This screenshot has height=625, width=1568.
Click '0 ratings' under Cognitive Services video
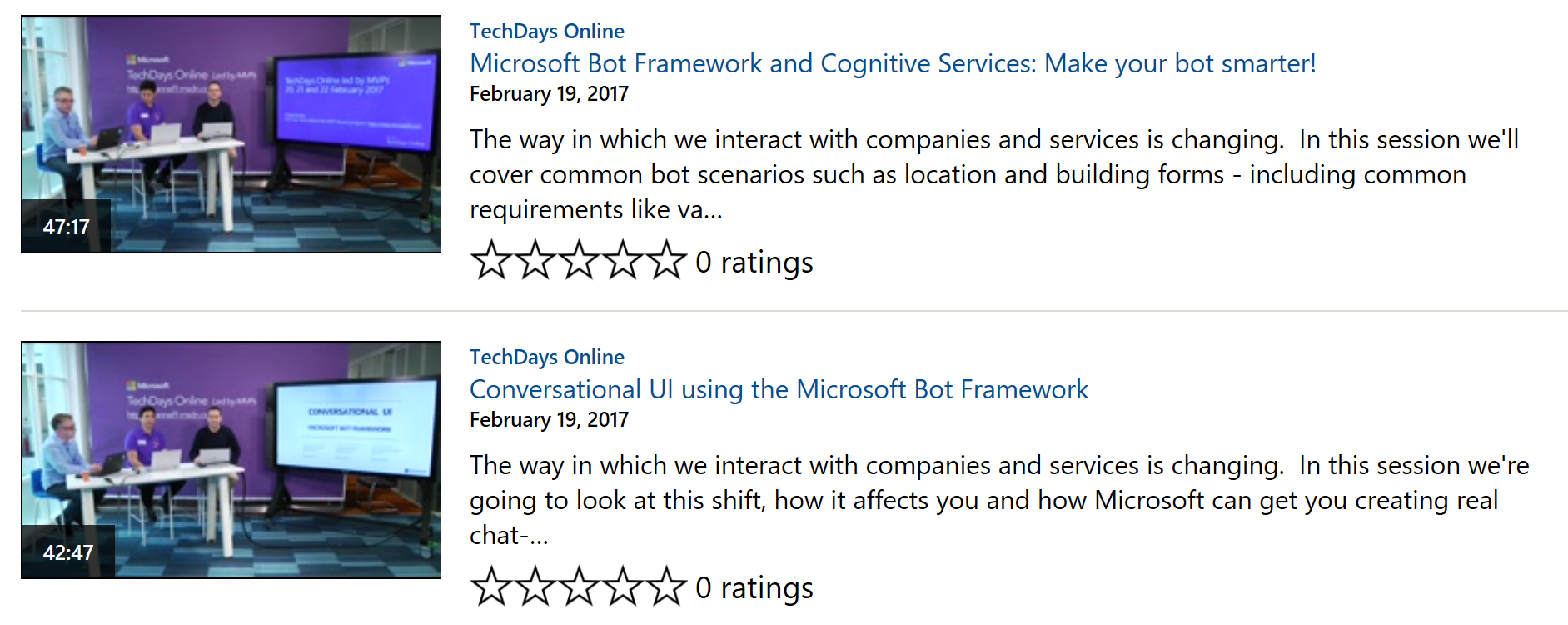pos(754,262)
